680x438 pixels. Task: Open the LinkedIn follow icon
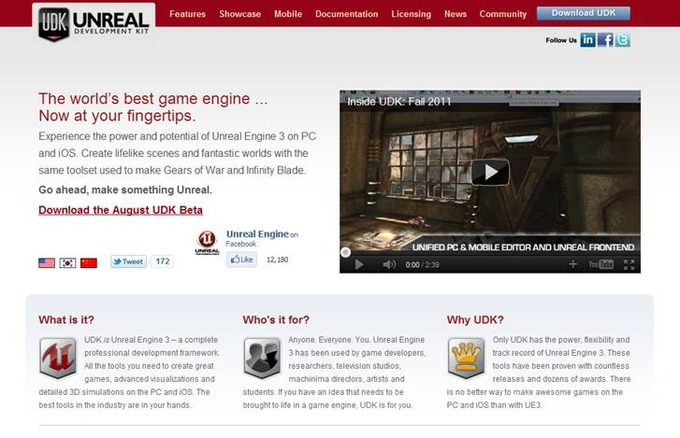tap(588, 40)
